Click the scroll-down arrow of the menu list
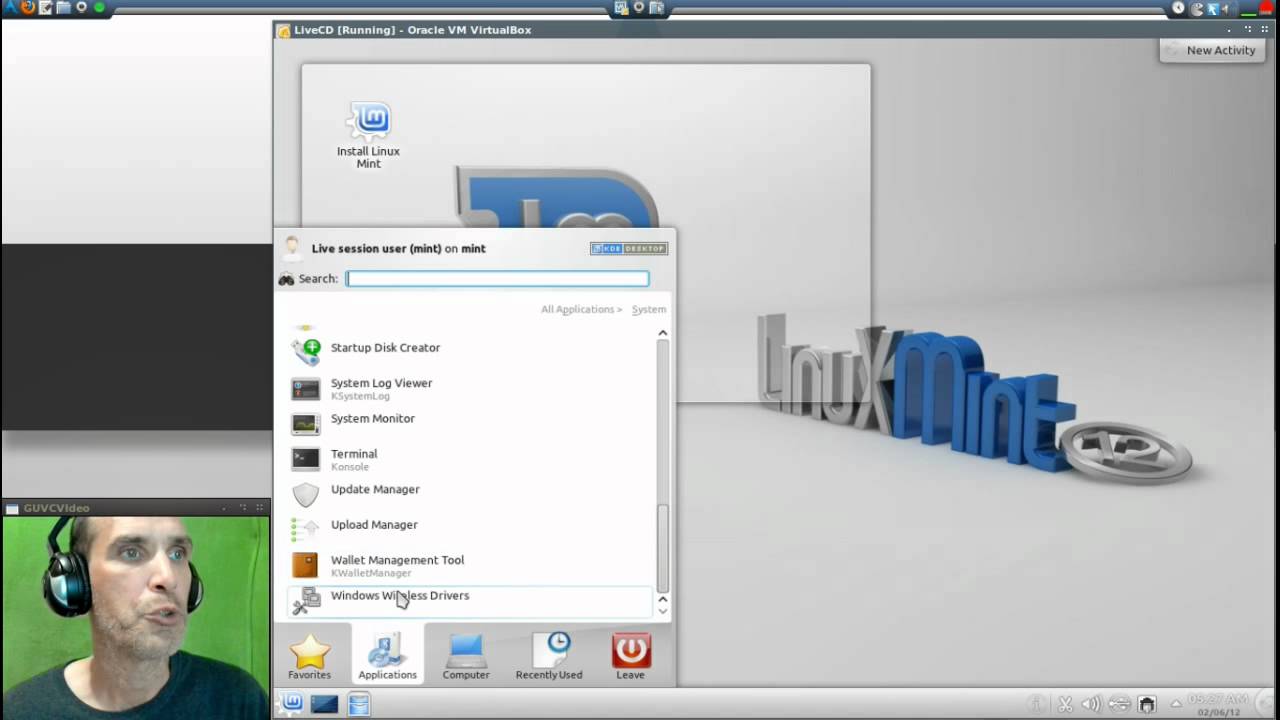This screenshot has height=720, width=1280. [662, 611]
